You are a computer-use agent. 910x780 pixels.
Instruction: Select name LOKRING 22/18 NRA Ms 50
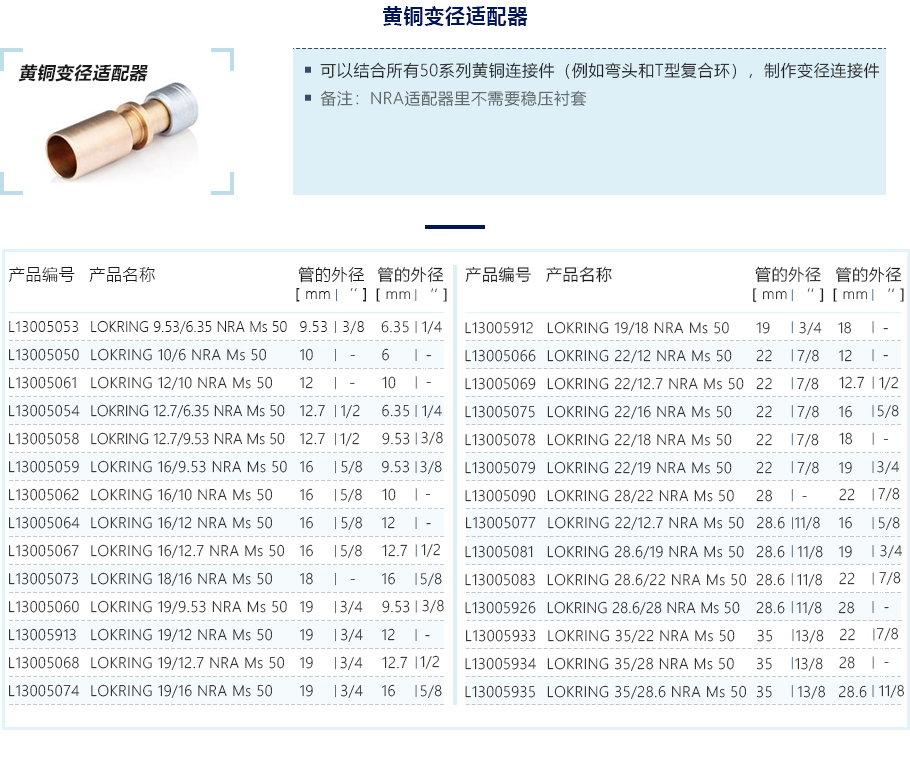639,440
